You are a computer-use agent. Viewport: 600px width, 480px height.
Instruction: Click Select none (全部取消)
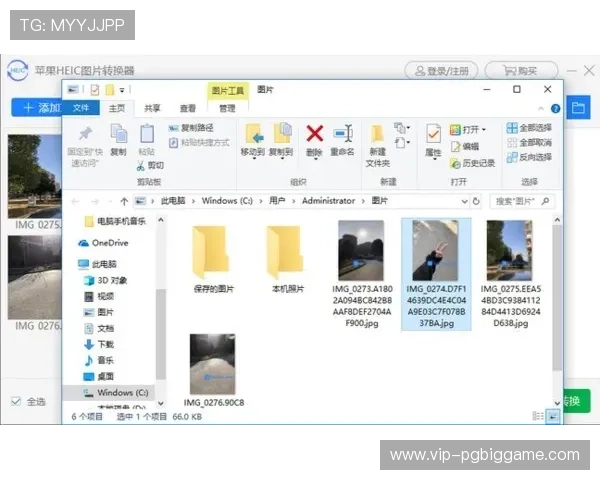pyautogui.click(x=529, y=143)
